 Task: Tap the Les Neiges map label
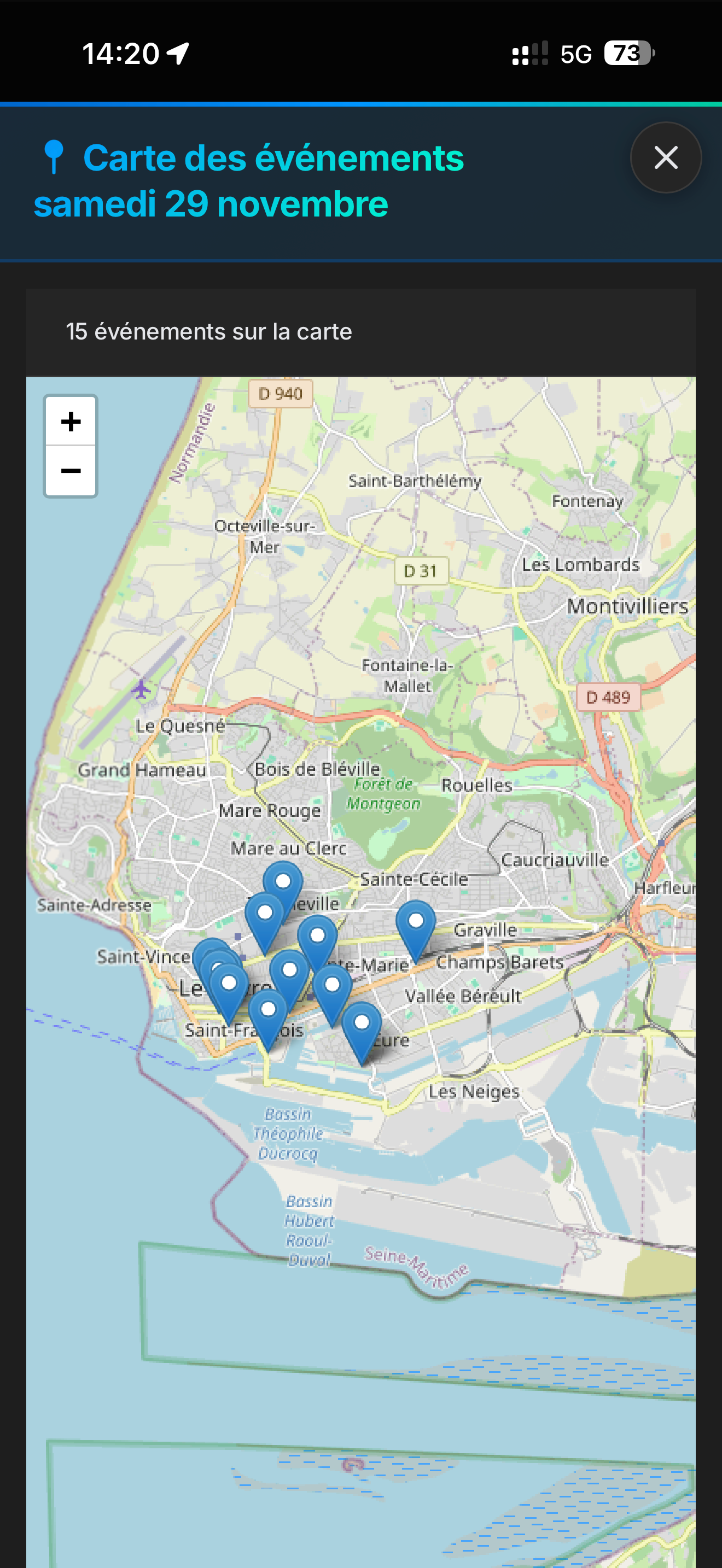(474, 1091)
